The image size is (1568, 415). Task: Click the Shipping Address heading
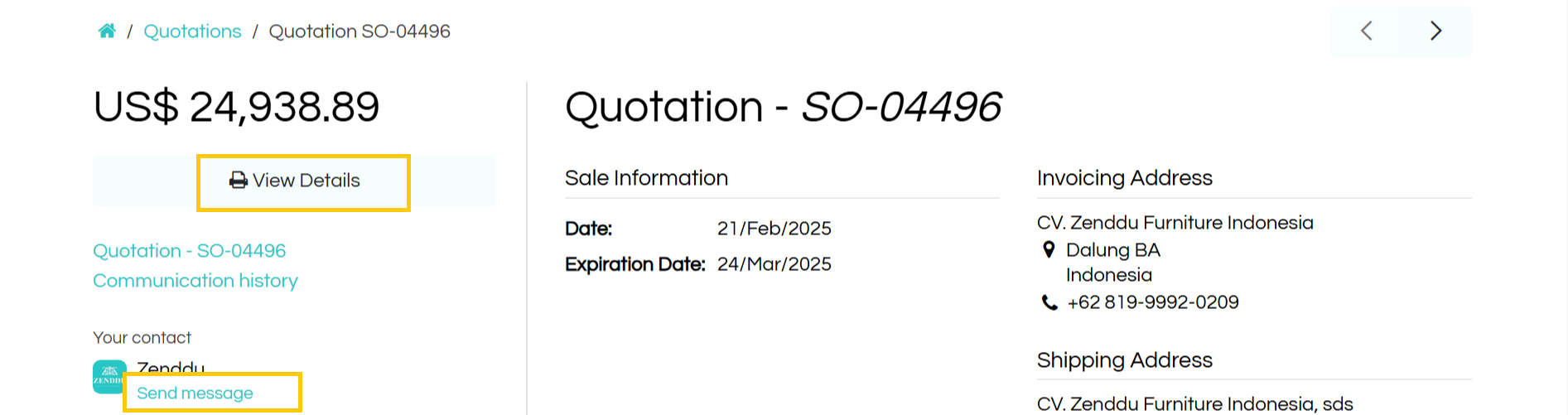1124,360
